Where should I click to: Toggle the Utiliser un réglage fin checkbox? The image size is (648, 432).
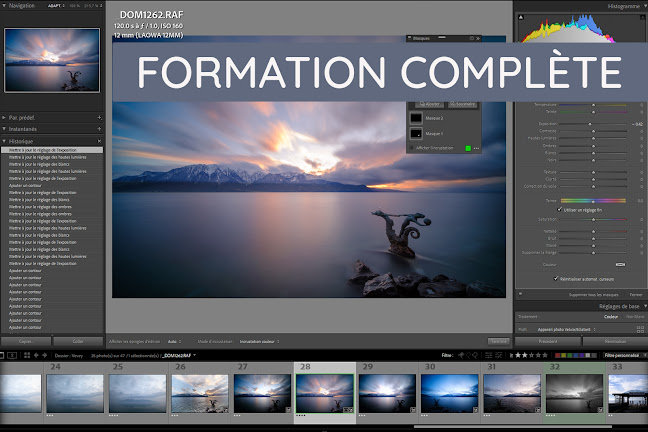pos(560,210)
